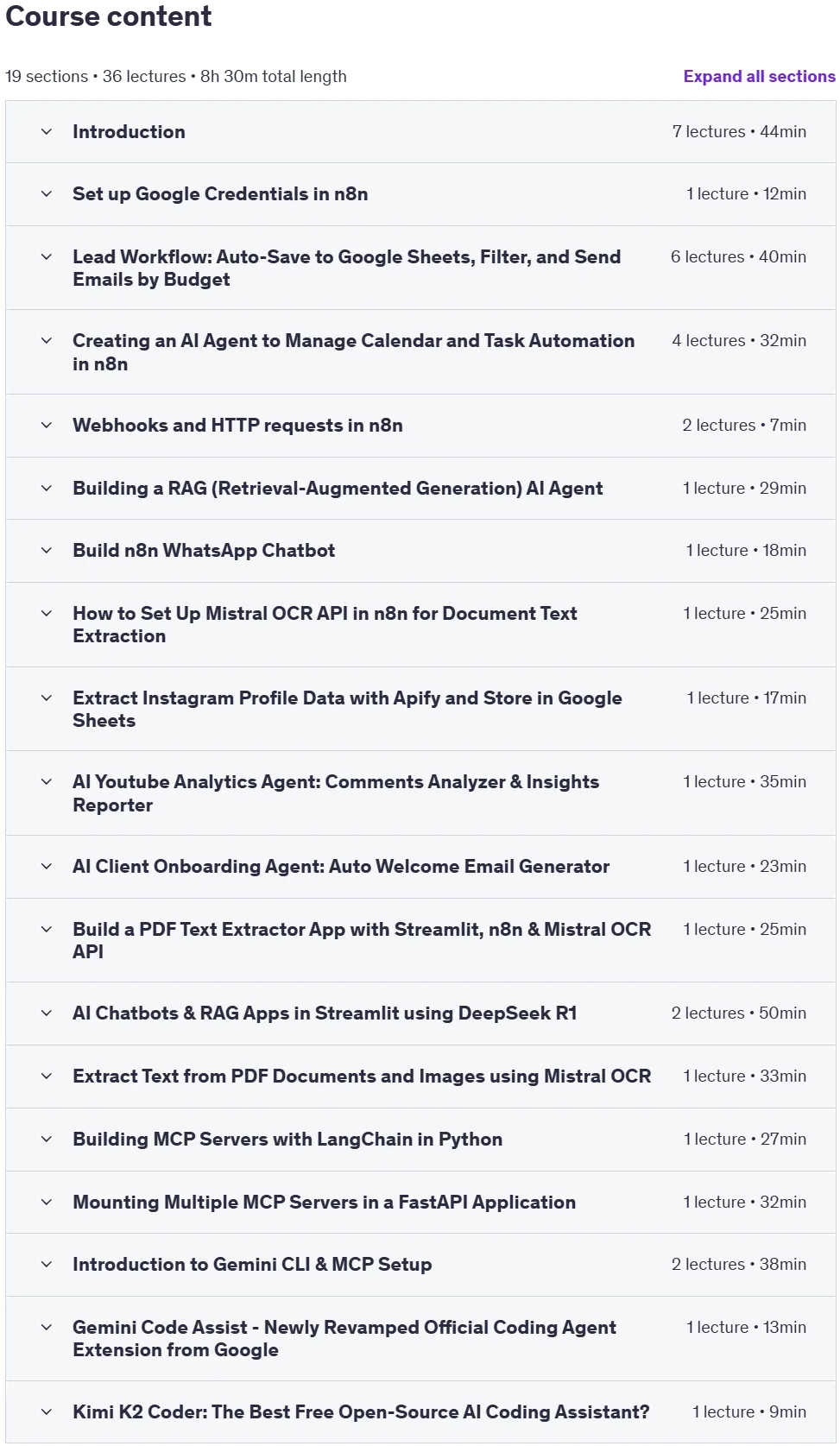Image resolution: width=840 pixels, height=1446 pixels.
Task: Expand the Webhooks and HTTP requests chevron
Action: [x=47, y=426]
